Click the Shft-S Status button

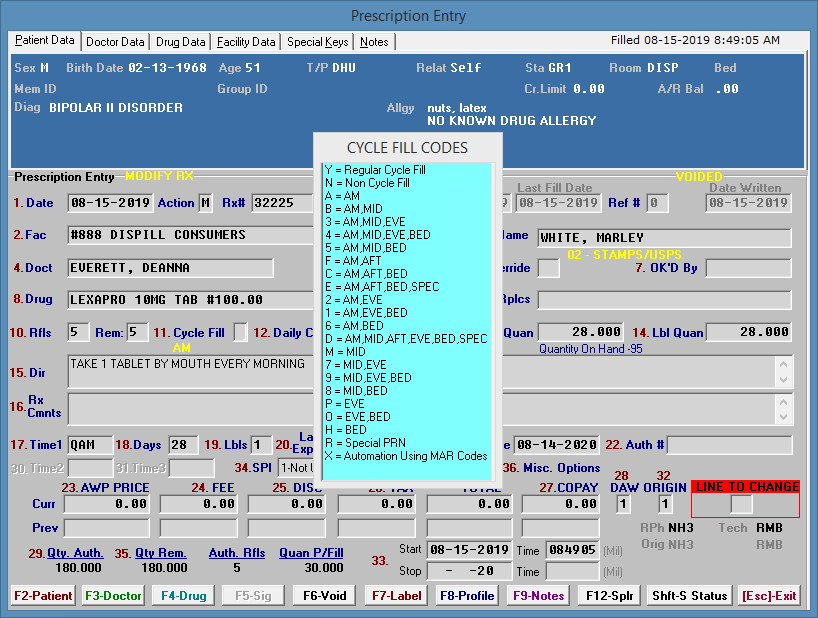coord(689,595)
